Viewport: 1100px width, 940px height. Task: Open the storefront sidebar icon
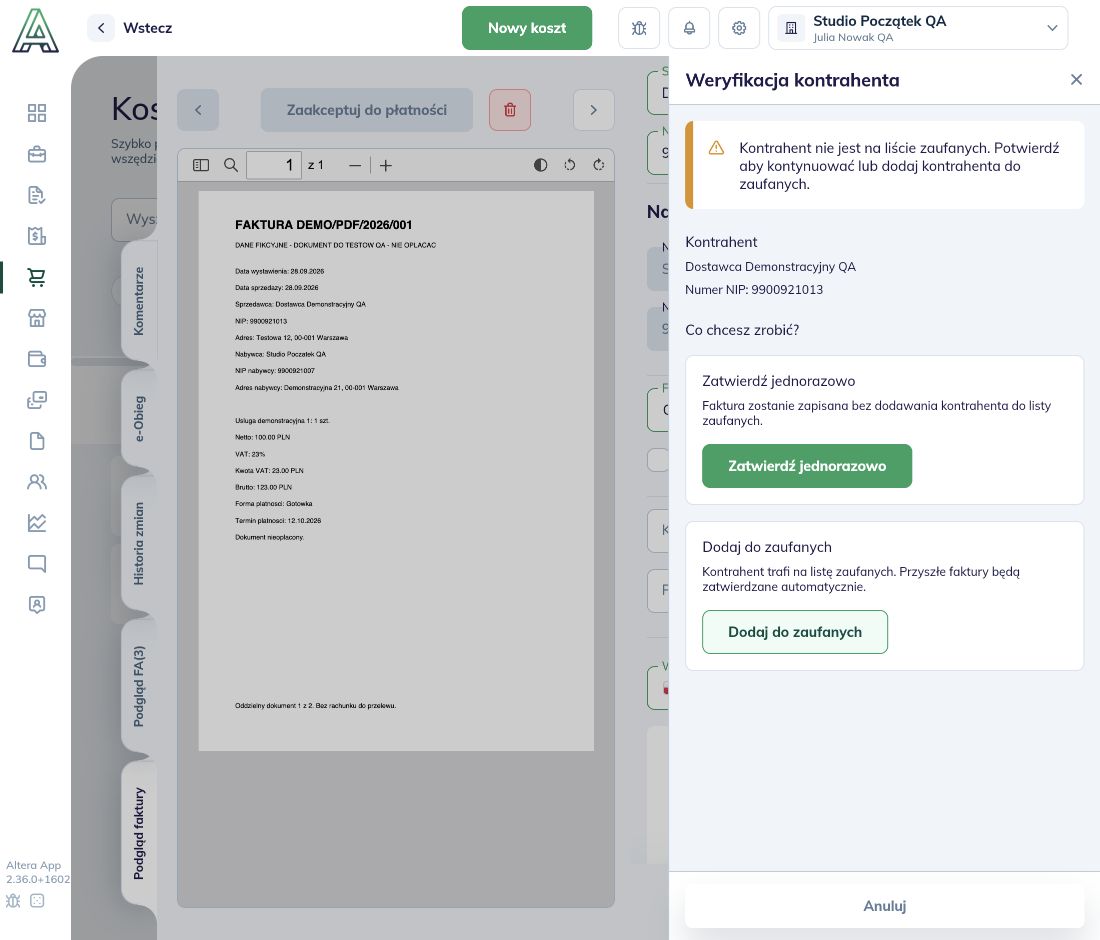[x=36, y=318]
